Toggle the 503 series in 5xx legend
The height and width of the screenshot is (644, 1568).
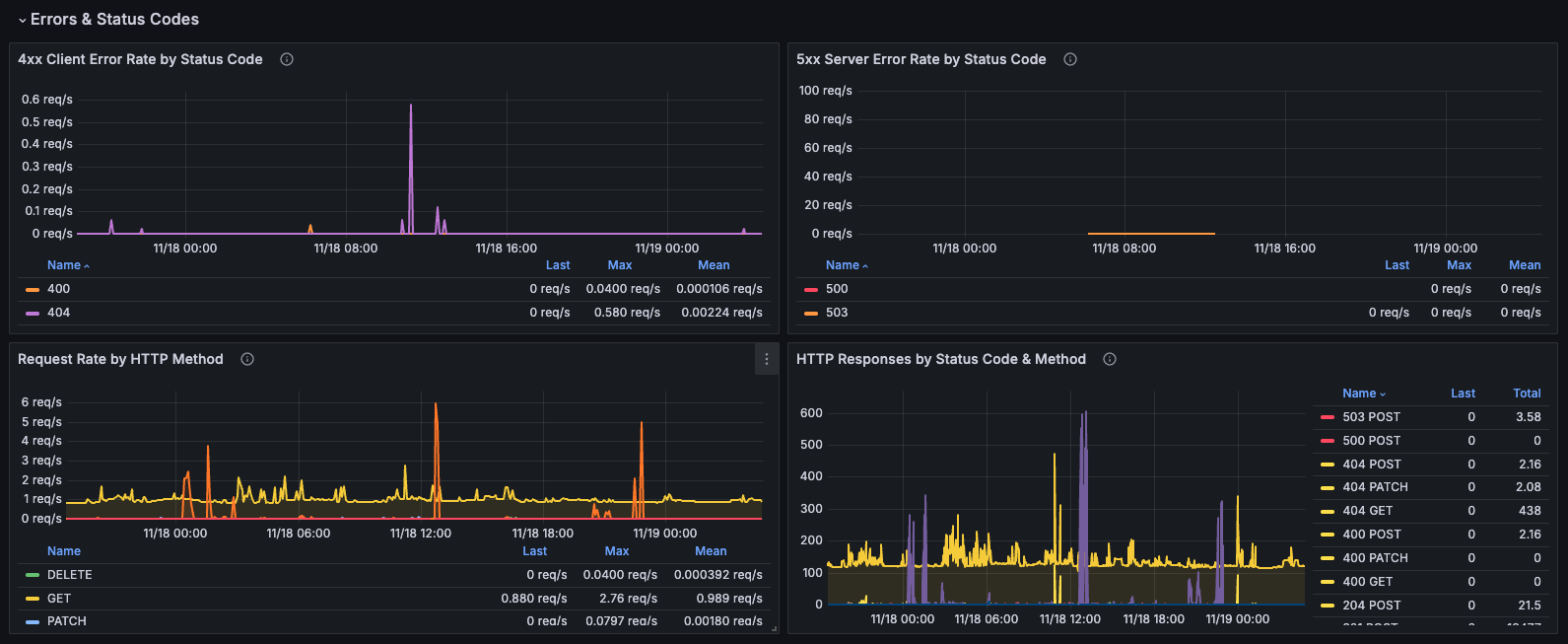[x=837, y=313]
